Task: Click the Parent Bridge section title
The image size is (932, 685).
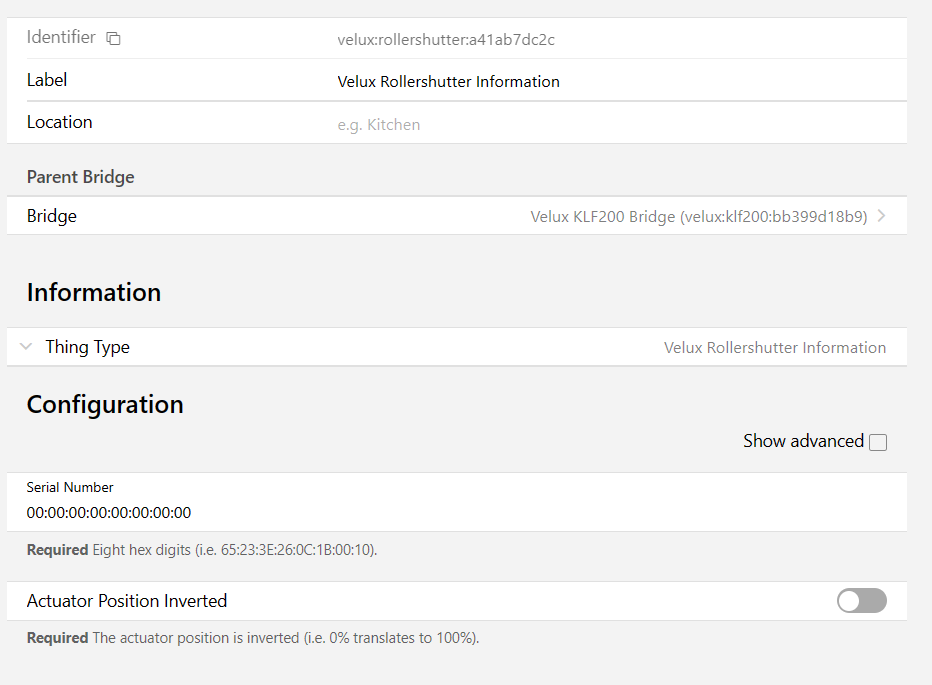Action: tap(80, 177)
